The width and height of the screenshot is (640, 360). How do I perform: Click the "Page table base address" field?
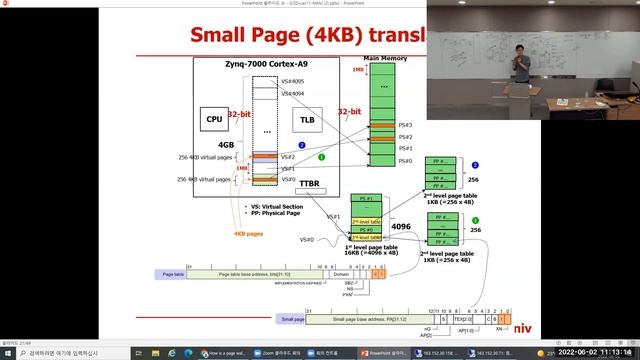pyautogui.click(x=254, y=274)
